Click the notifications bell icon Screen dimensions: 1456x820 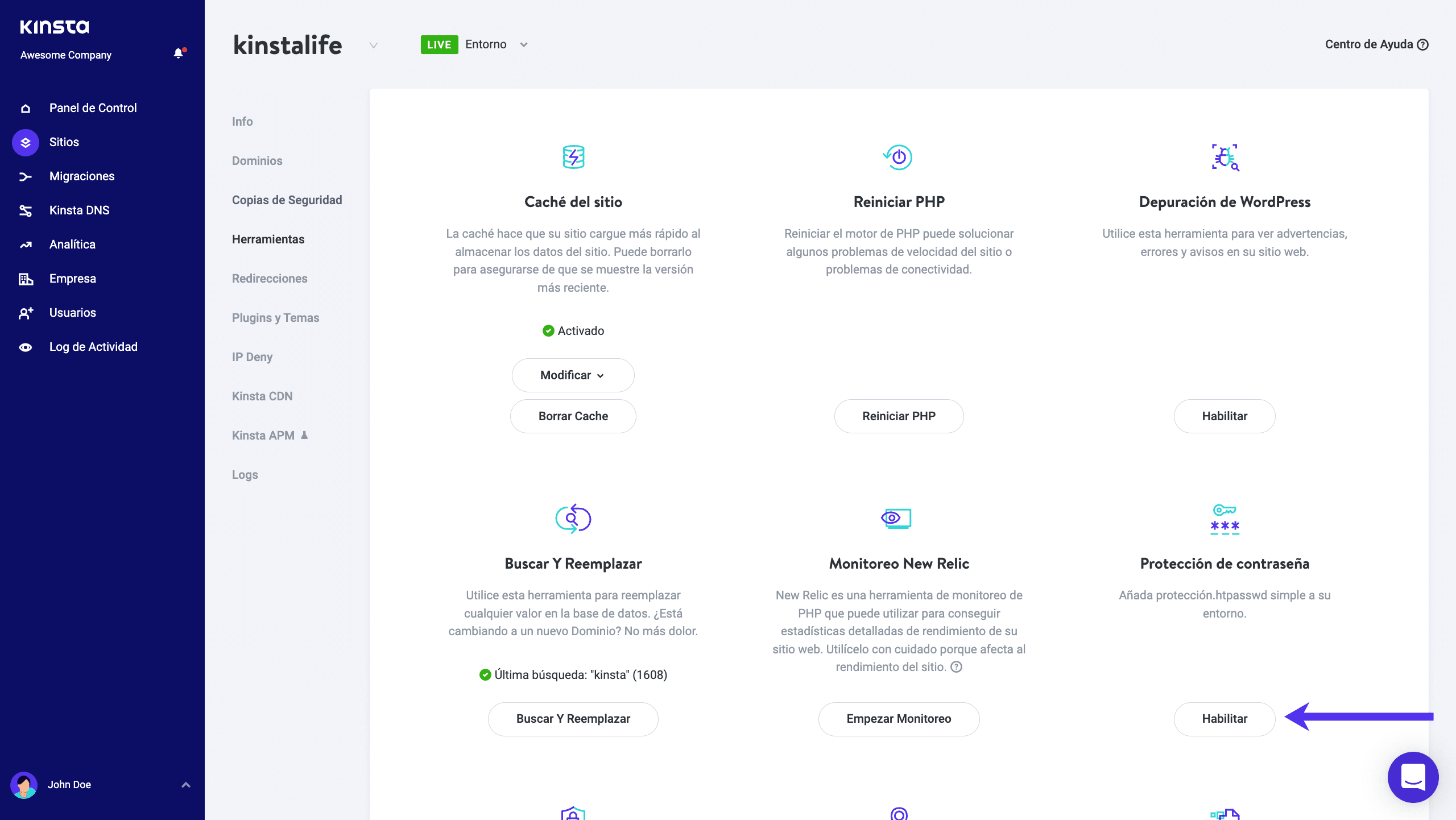pyautogui.click(x=179, y=53)
